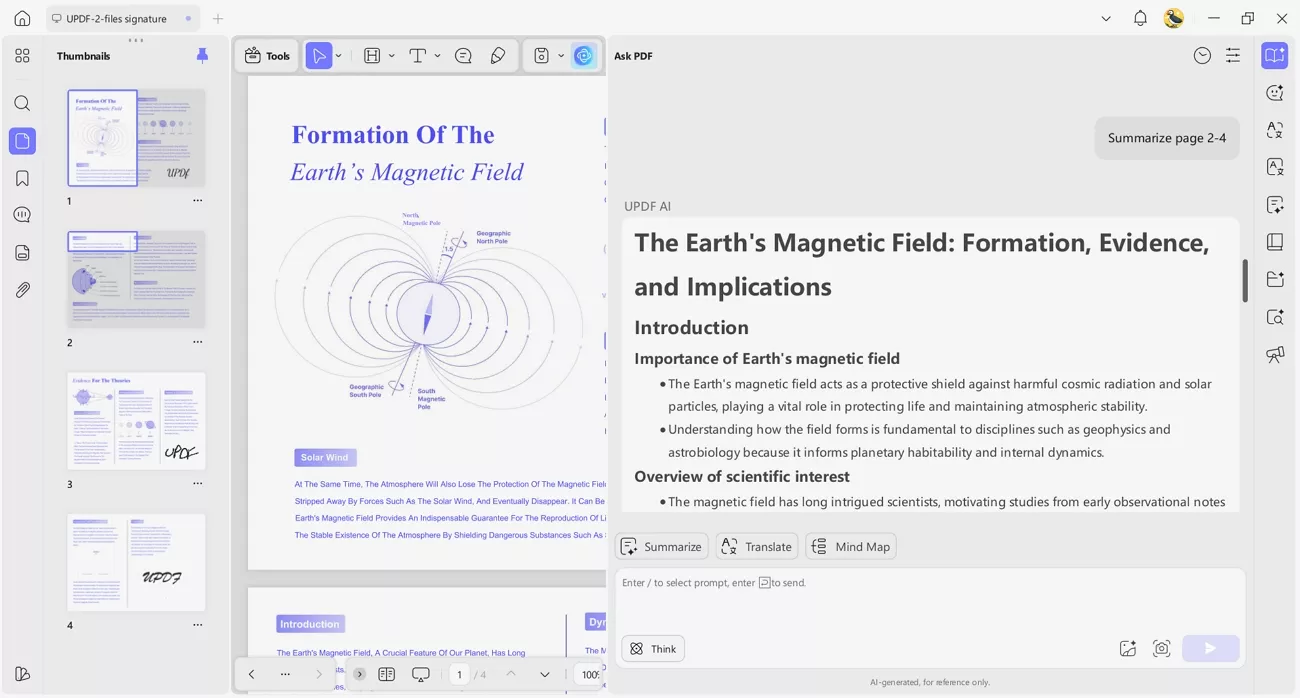Open the Bookmarks panel icon
1300x698 pixels.
tap(22, 178)
